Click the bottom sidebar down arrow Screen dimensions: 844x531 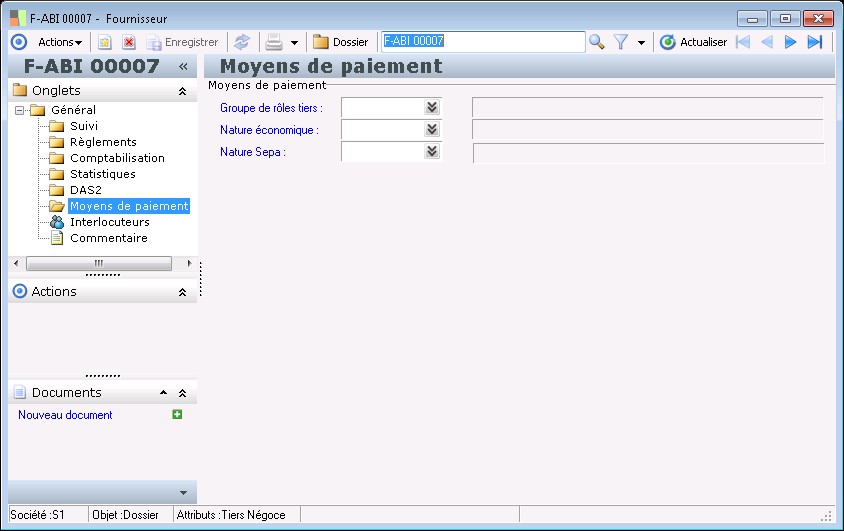(x=183, y=493)
